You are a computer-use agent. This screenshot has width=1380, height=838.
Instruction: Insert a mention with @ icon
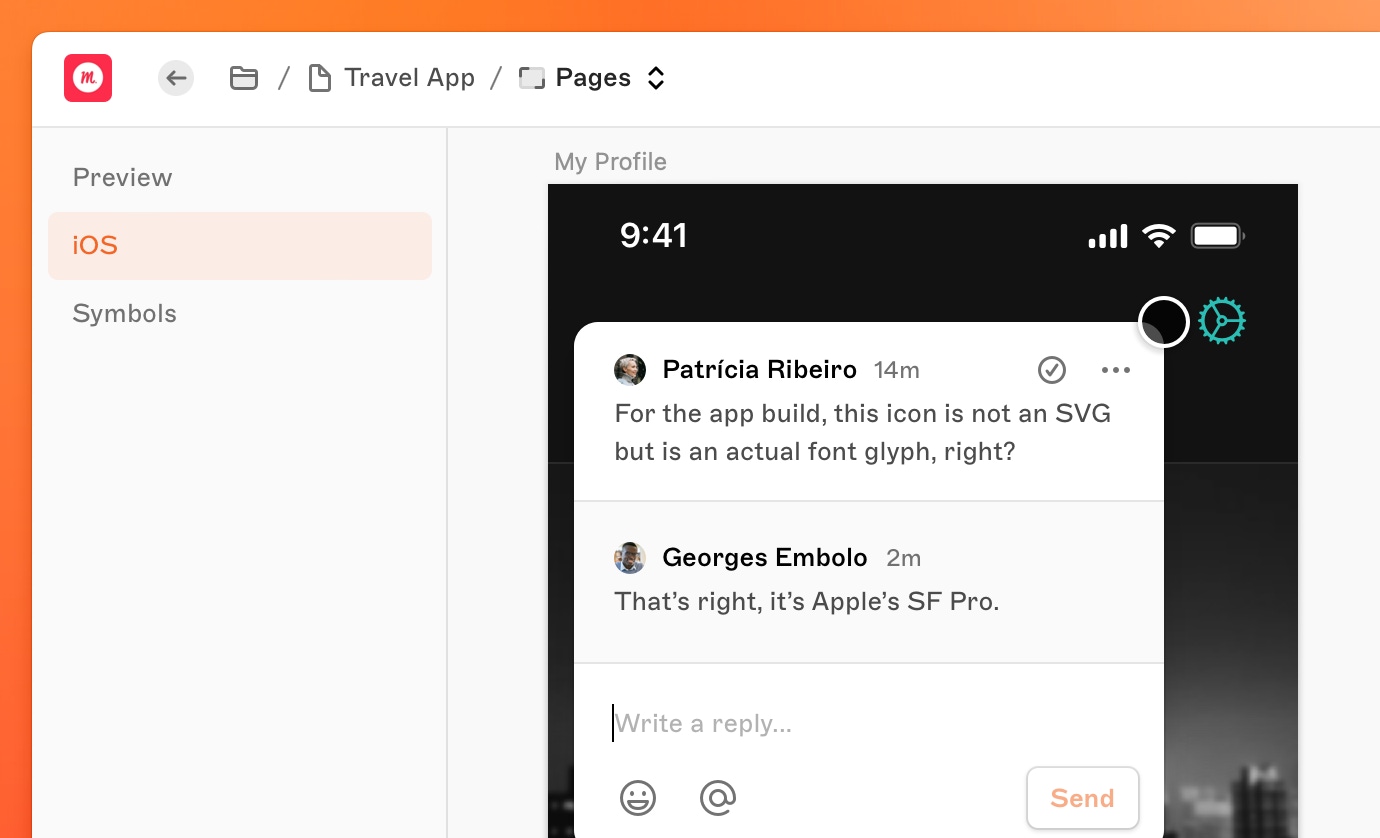[718, 798]
